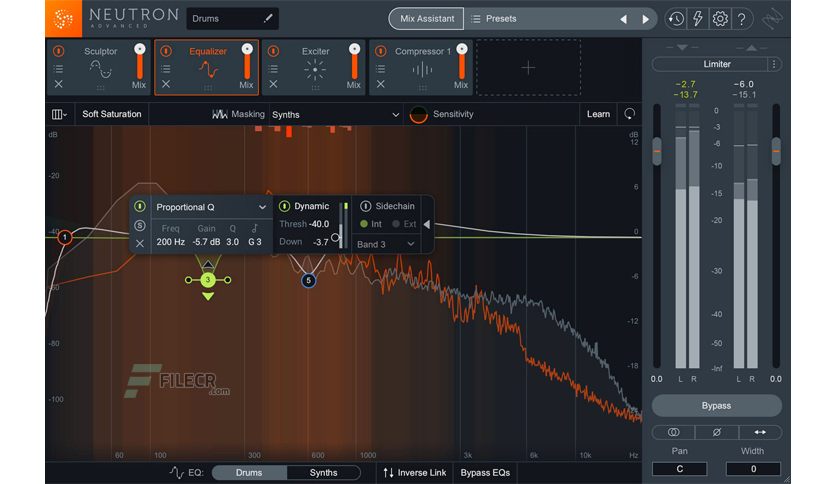The width and height of the screenshot is (836, 484).
Task: Remove the Equalizer module with X
Action: click(166, 84)
